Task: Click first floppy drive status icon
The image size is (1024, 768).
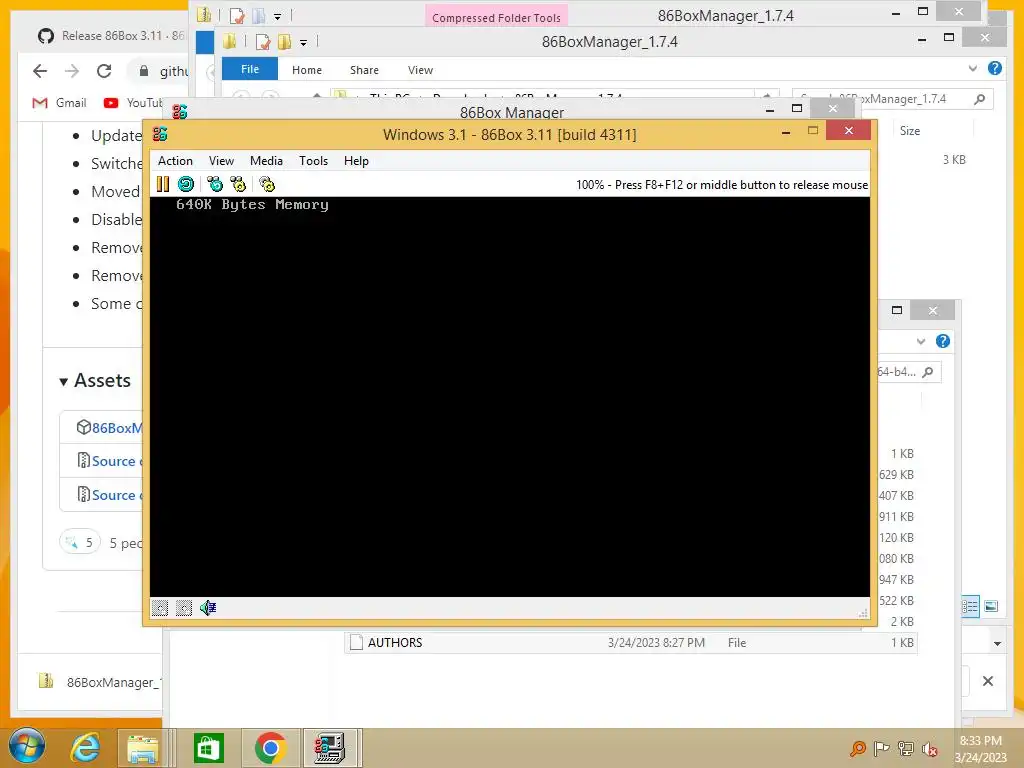Action: tap(160, 608)
